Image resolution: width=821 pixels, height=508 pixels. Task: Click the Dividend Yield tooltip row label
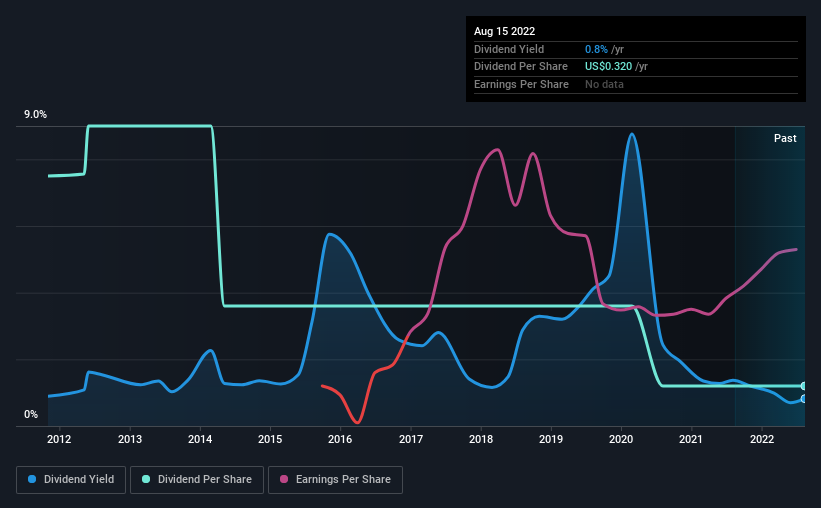coord(509,49)
